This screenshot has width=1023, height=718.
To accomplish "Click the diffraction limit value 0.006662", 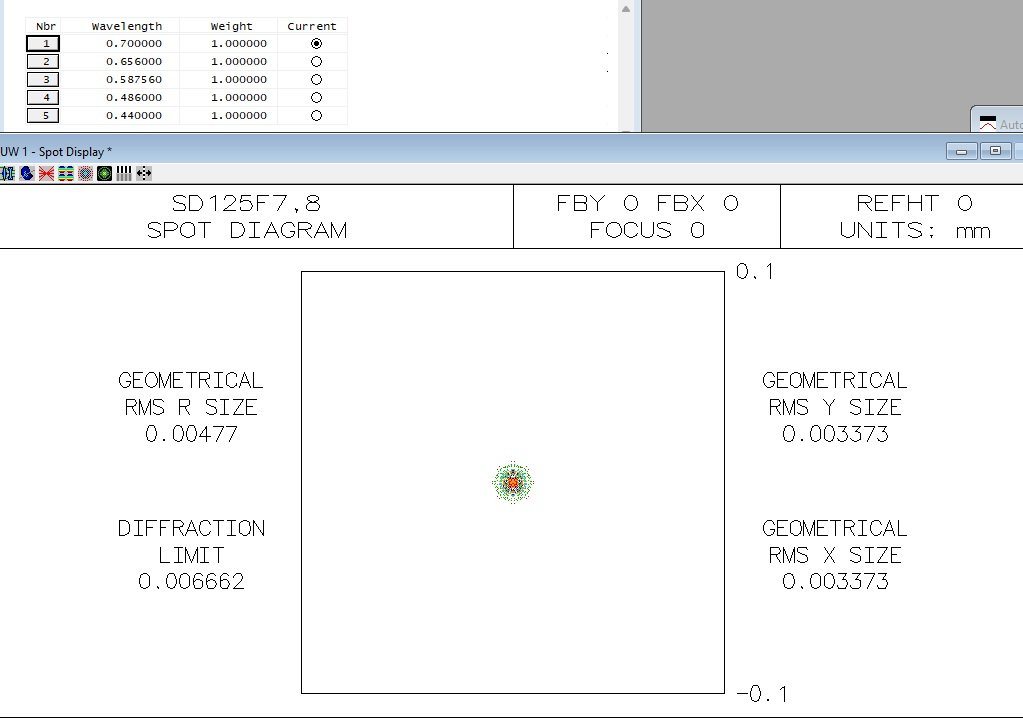I will [x=191, y=582].
